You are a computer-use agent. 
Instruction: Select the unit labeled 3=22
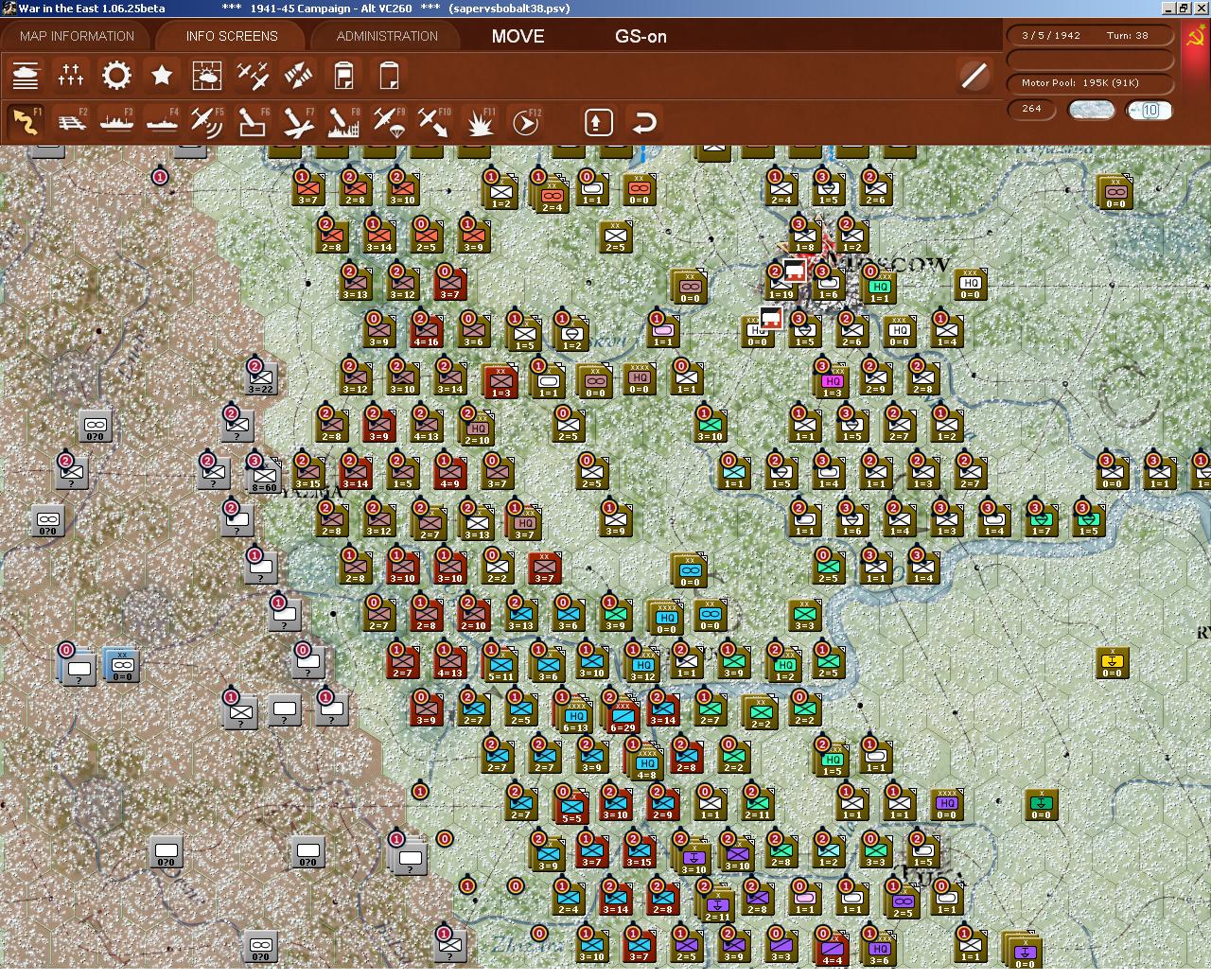(x=261, y=379)
